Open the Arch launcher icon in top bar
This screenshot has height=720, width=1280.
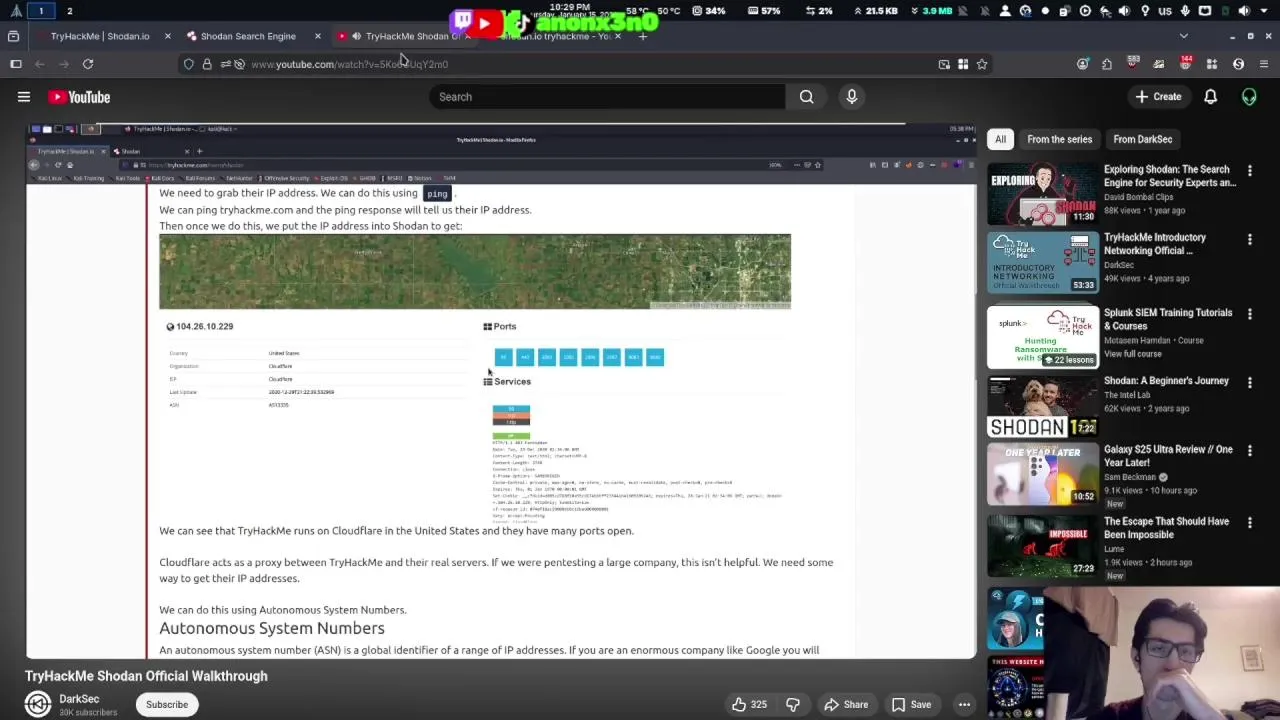click(x=16, y=11)
